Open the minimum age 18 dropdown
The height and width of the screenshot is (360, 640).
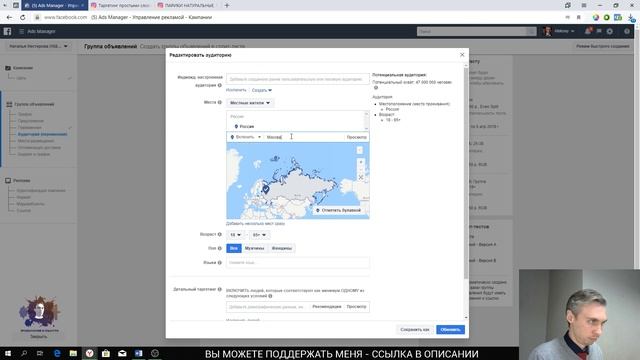click(235, 235)
